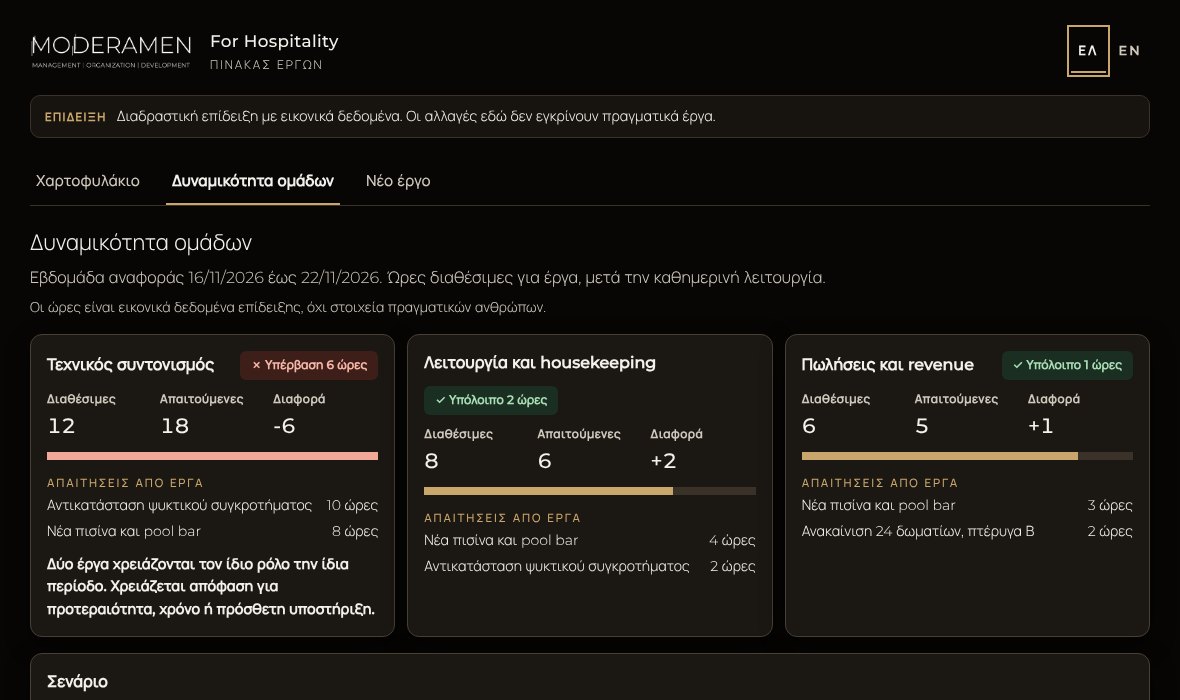The width and height of the screenshot is (1180, 700).
Task: Click the Δυναμικότητα ομάδων page heading
Action: [x=141, y=242]
